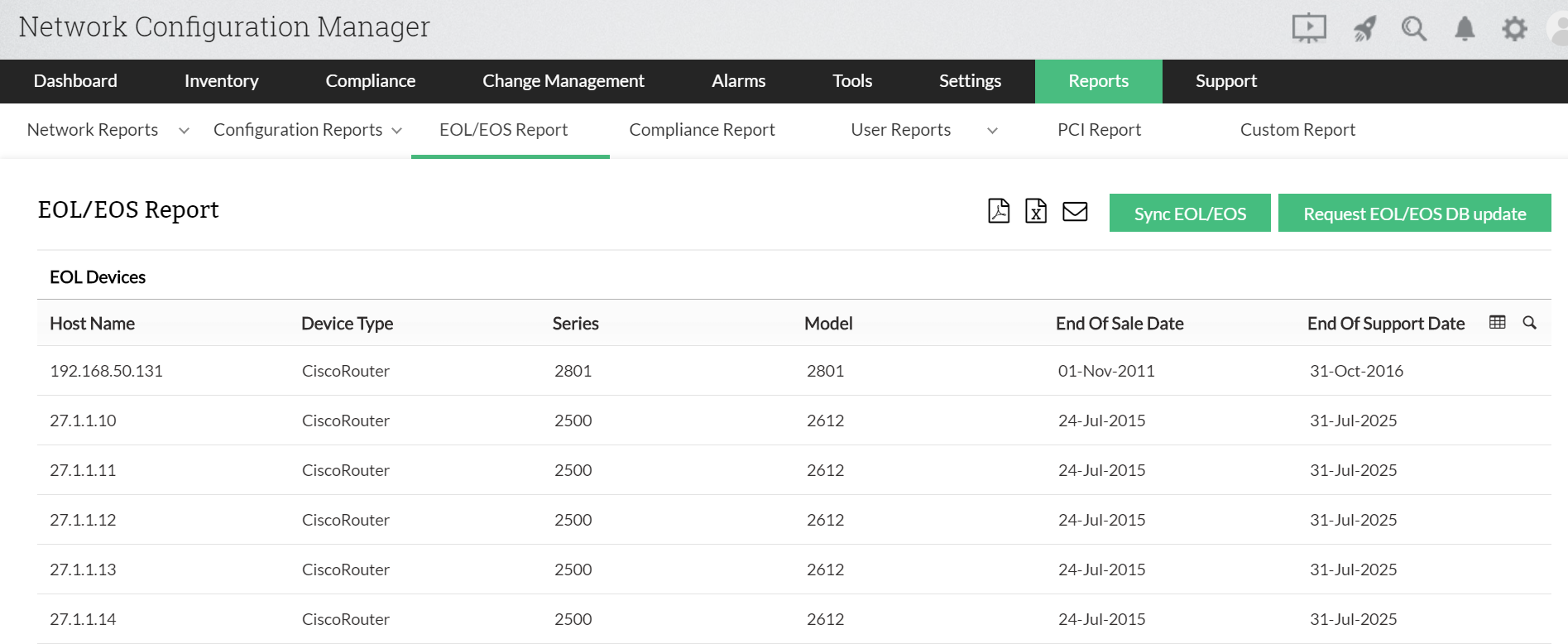Expand the Configuration Reports dropdown
This screenshot has width=1568, height=644.
coord(396,131)
